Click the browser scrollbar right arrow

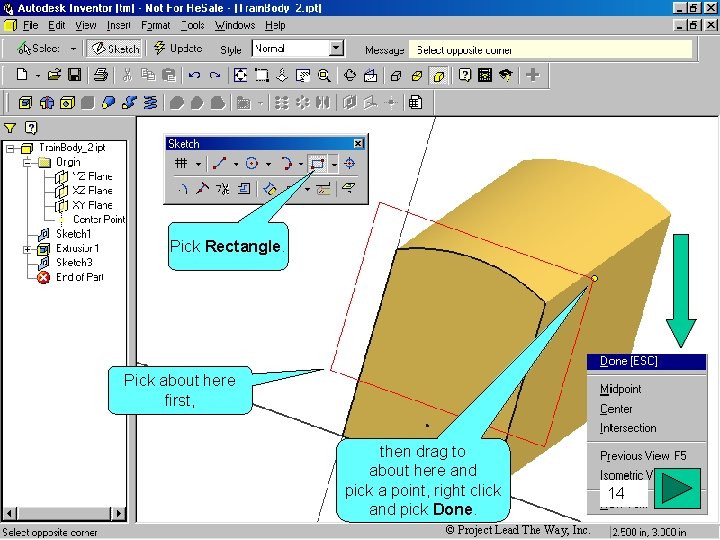(x=119, y=513)
